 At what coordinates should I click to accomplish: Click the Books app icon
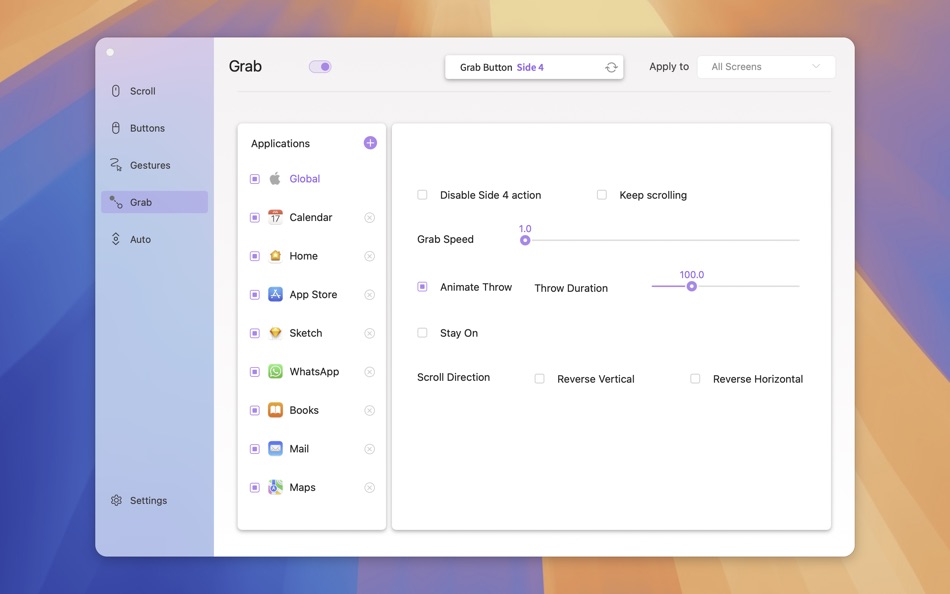275,410
